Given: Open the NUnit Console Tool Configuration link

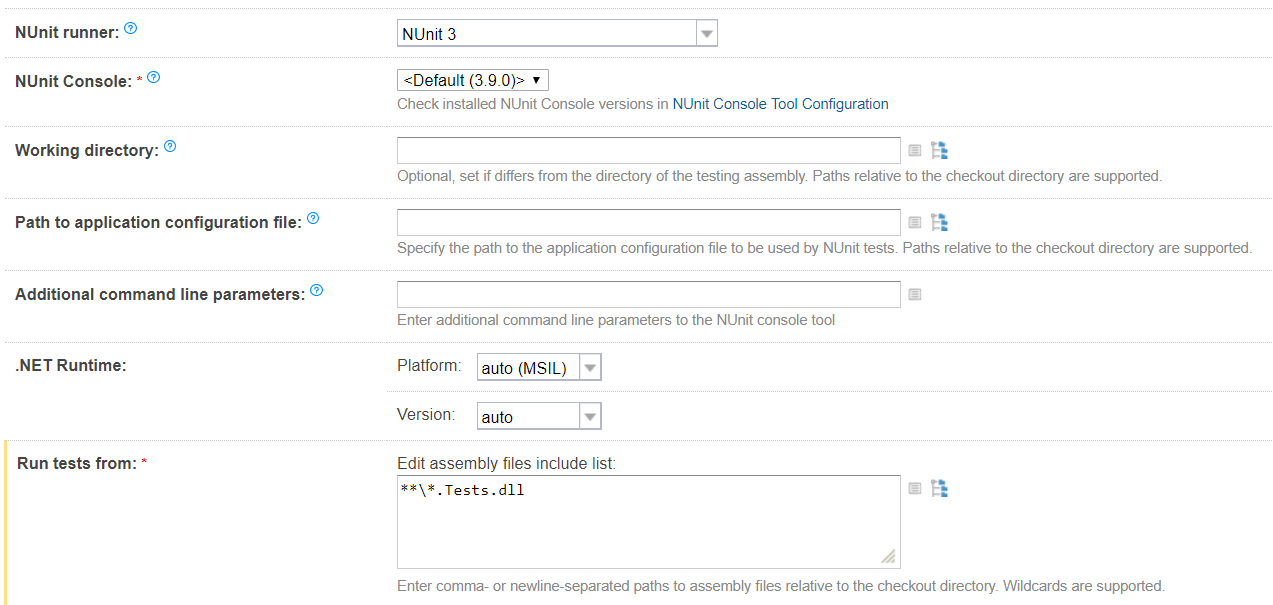Looking at the screenshot, I should (780, 104).
